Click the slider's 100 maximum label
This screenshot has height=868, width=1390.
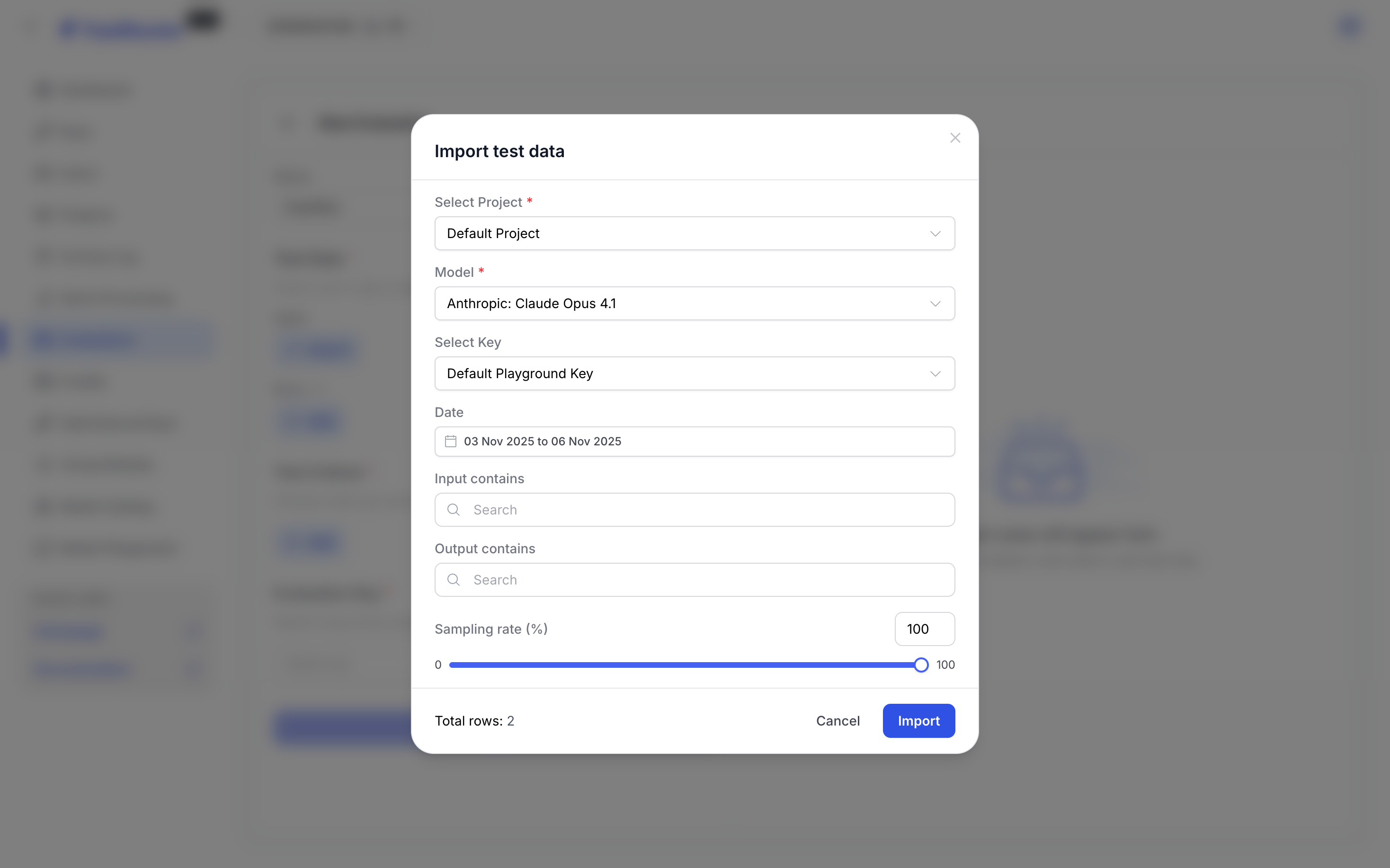(x=945, y=665)
